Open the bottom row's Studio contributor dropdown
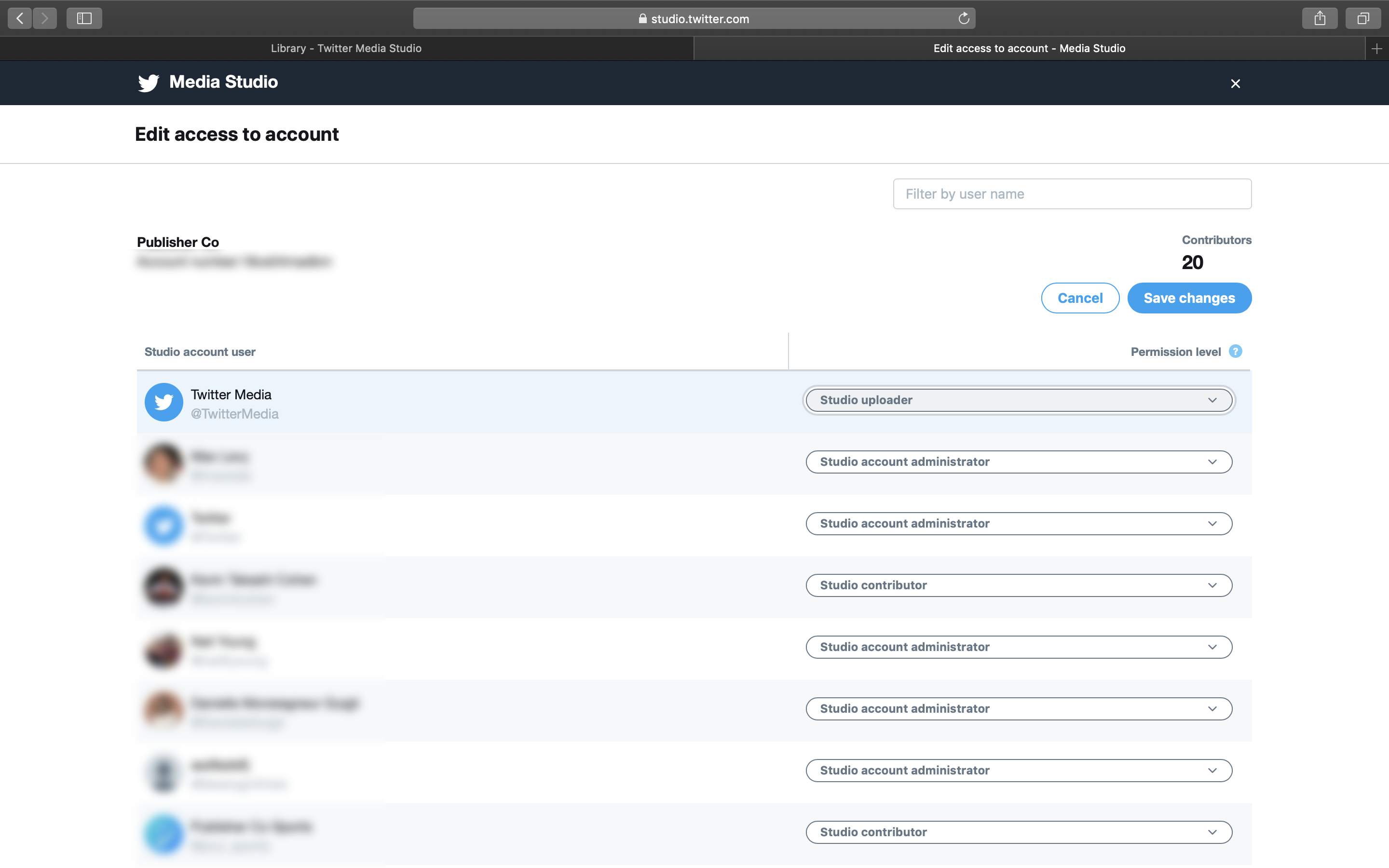This screenshot has height=868, width=1389. [x=1019, y=832]
